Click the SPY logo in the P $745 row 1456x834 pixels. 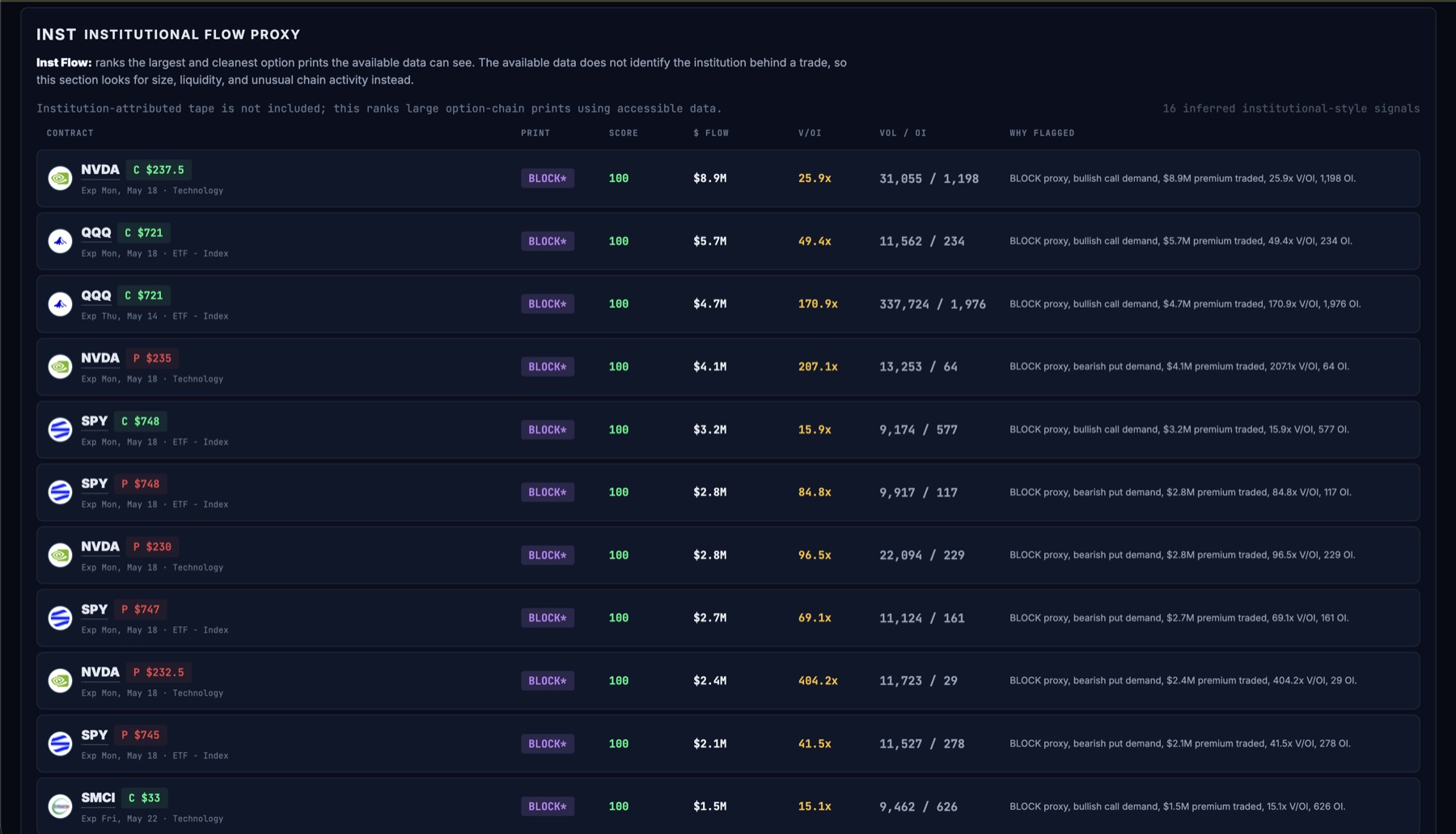[x=60, y=743]
